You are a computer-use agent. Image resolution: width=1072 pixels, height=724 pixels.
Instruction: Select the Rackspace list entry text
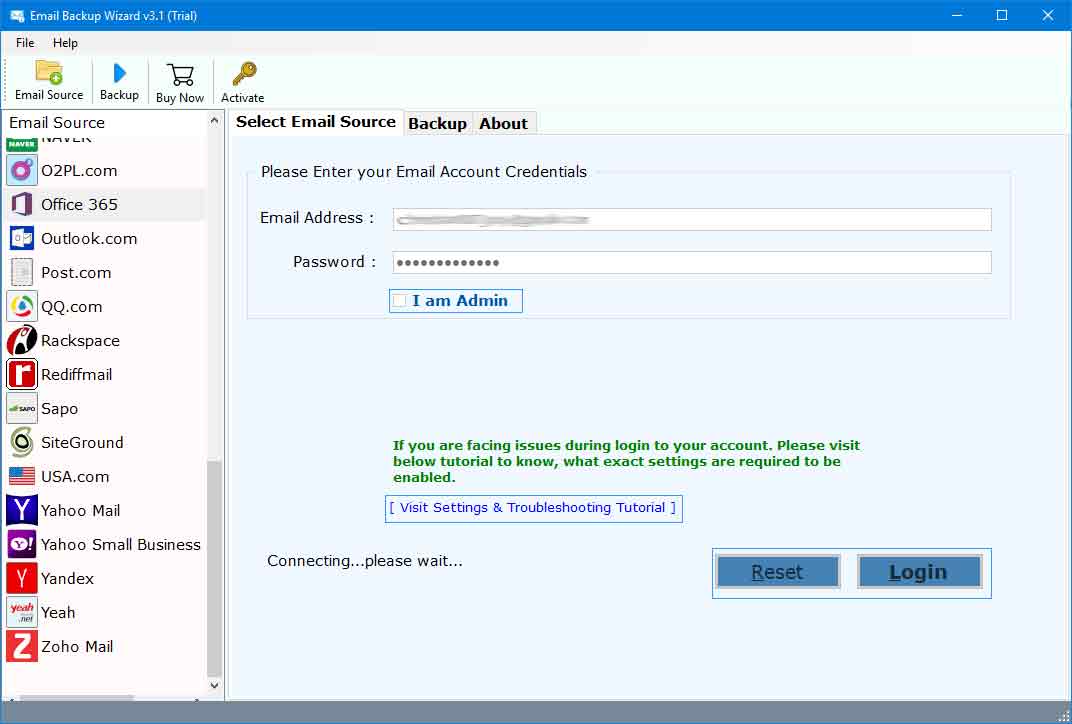click(81, 340)
